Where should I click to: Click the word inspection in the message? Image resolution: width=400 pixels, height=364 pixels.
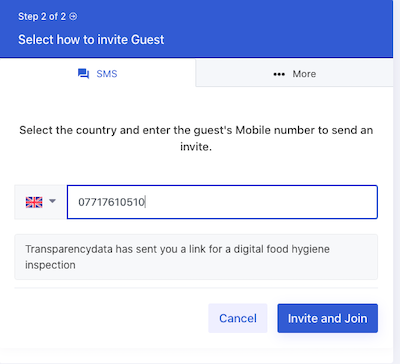[x=50, y=265]
